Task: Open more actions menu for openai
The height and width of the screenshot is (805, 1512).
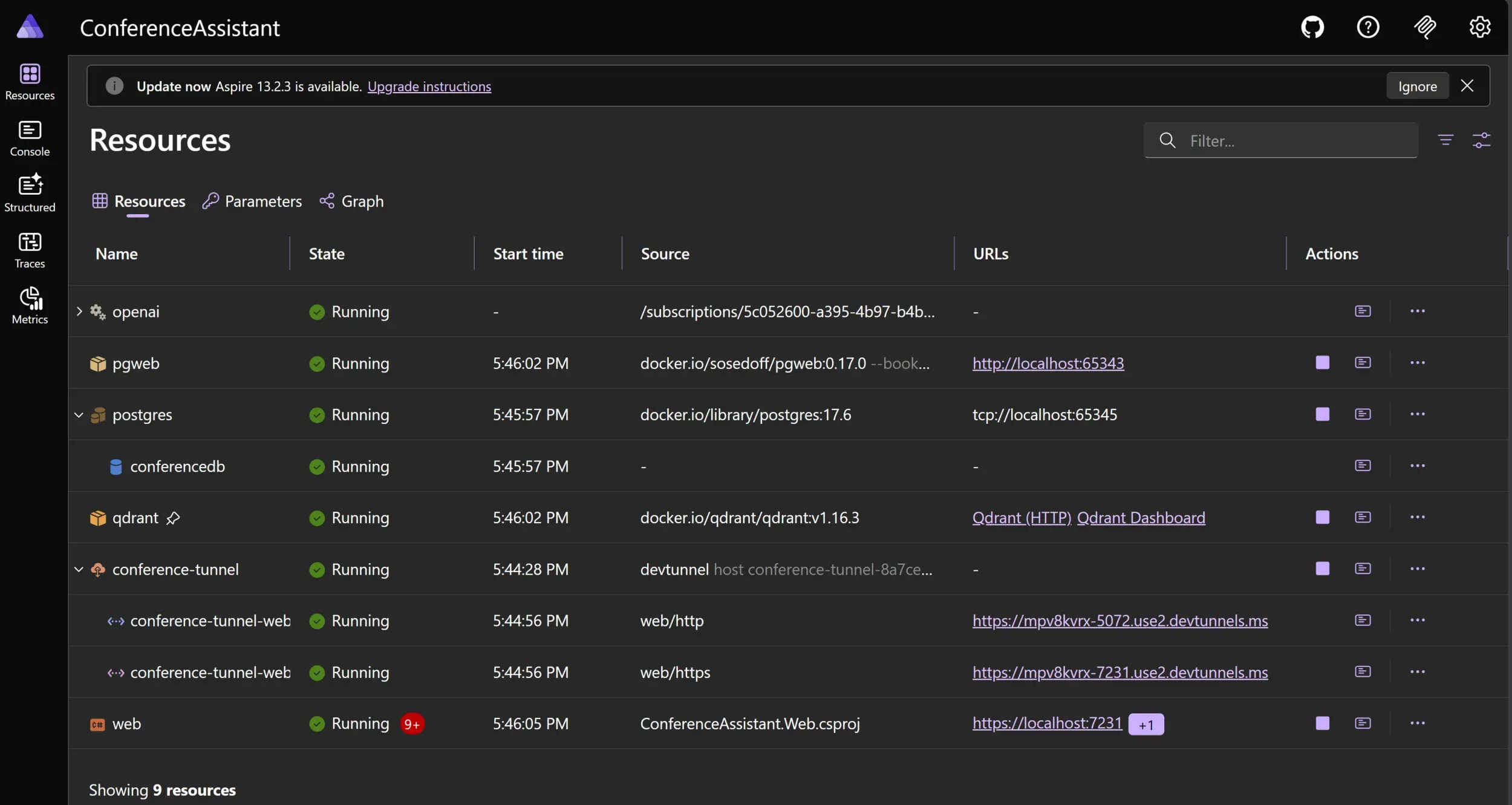Action: click(x=1418, y=311)
